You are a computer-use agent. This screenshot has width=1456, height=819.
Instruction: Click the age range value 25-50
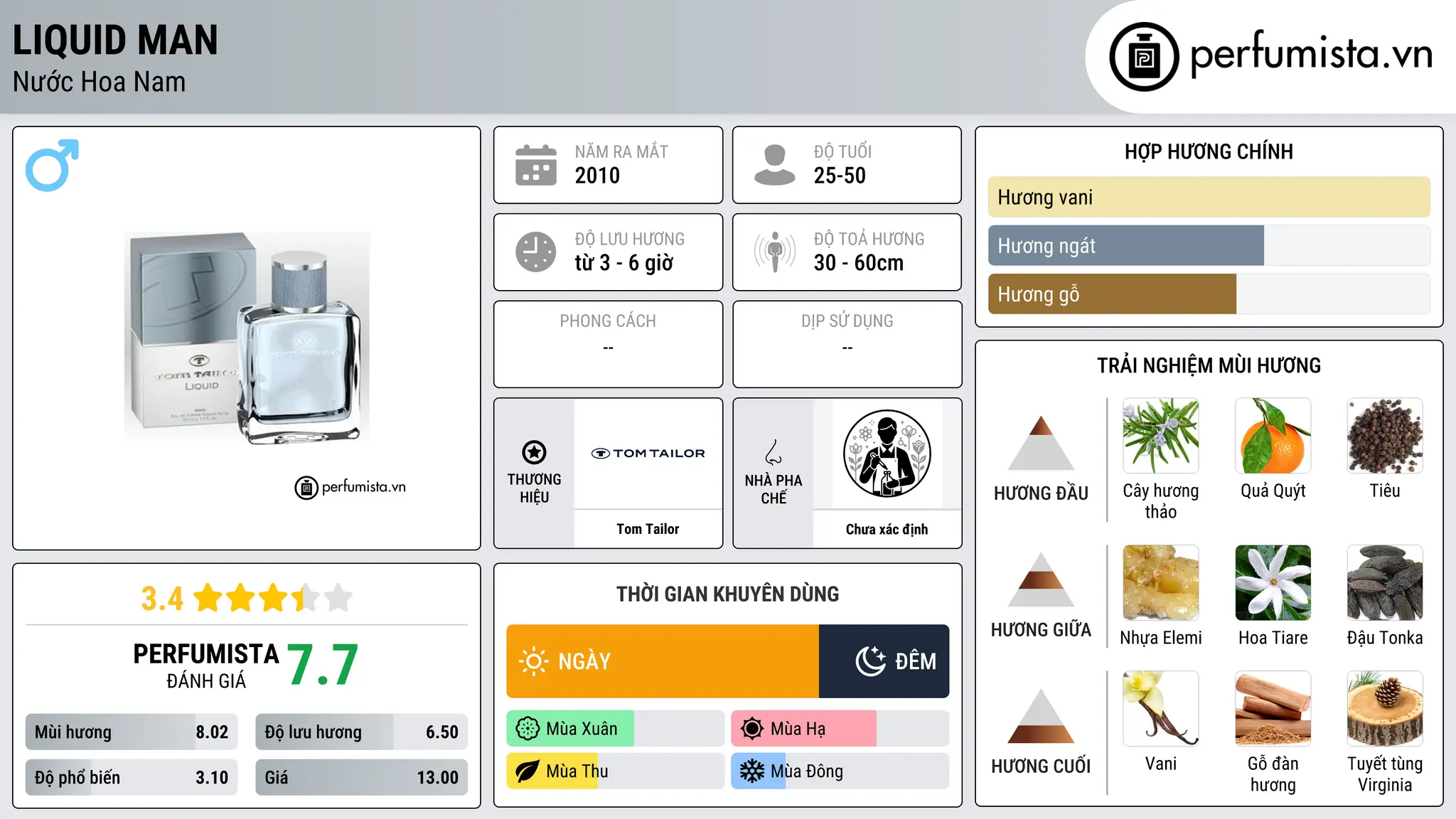click(840, 176)
